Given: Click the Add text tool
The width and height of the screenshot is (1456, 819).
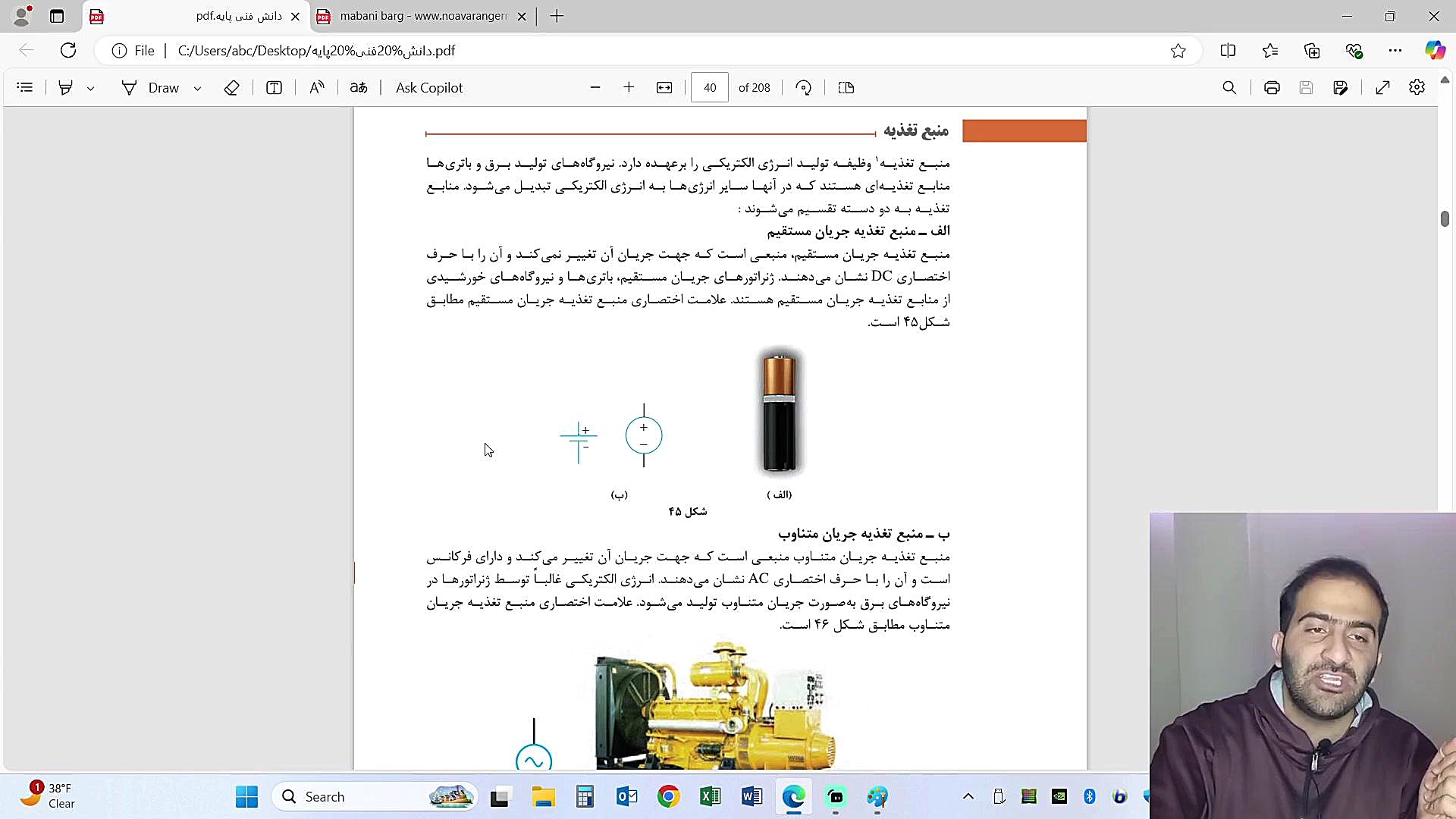Looking at the screenshot, I should click(x=275, y=88).
